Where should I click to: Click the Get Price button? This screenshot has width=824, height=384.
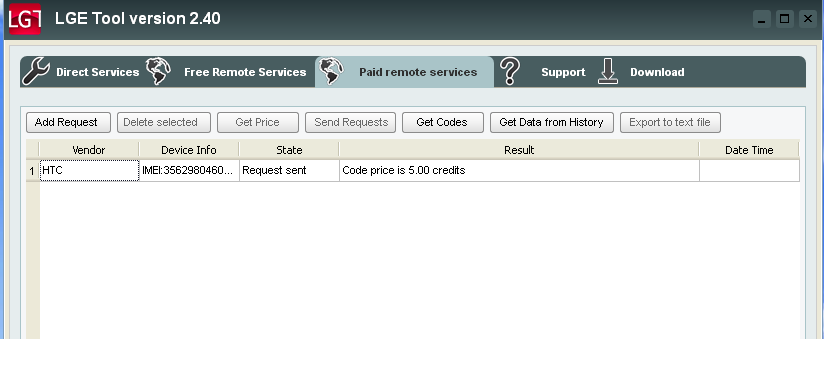click(258, 122)
